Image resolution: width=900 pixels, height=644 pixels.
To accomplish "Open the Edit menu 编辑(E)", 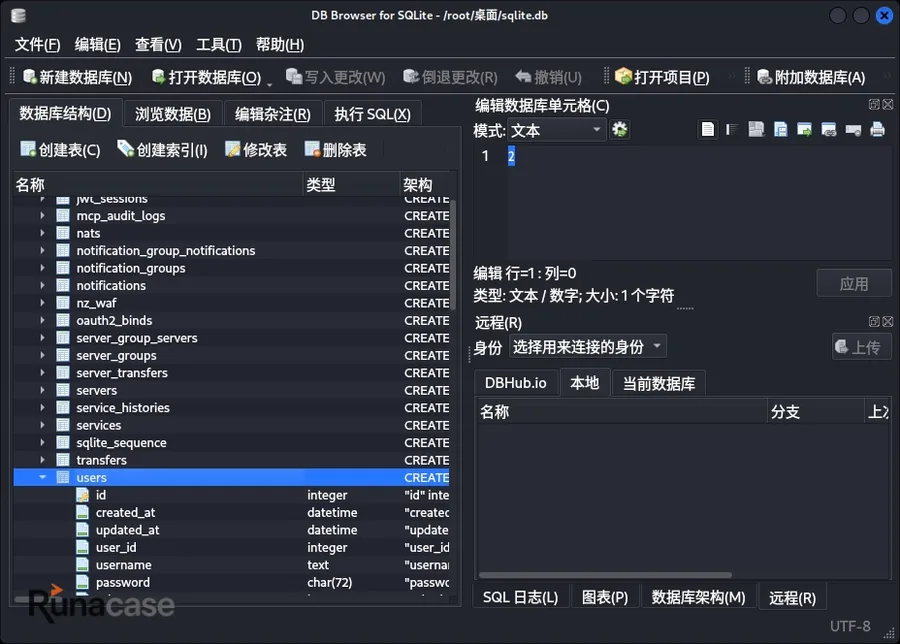I will (x=98, y=45).
